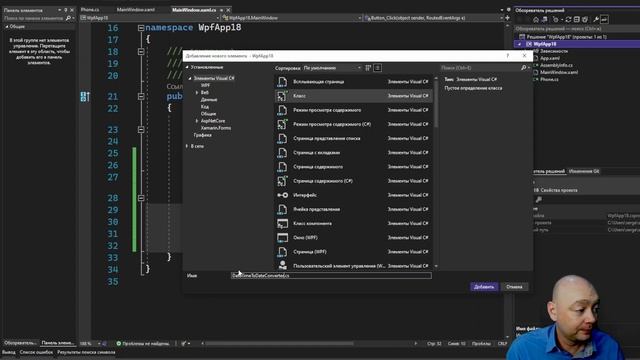
Task: Click Home icon in Solution Explorer toolbar
Action: click(x=536, y=19)
